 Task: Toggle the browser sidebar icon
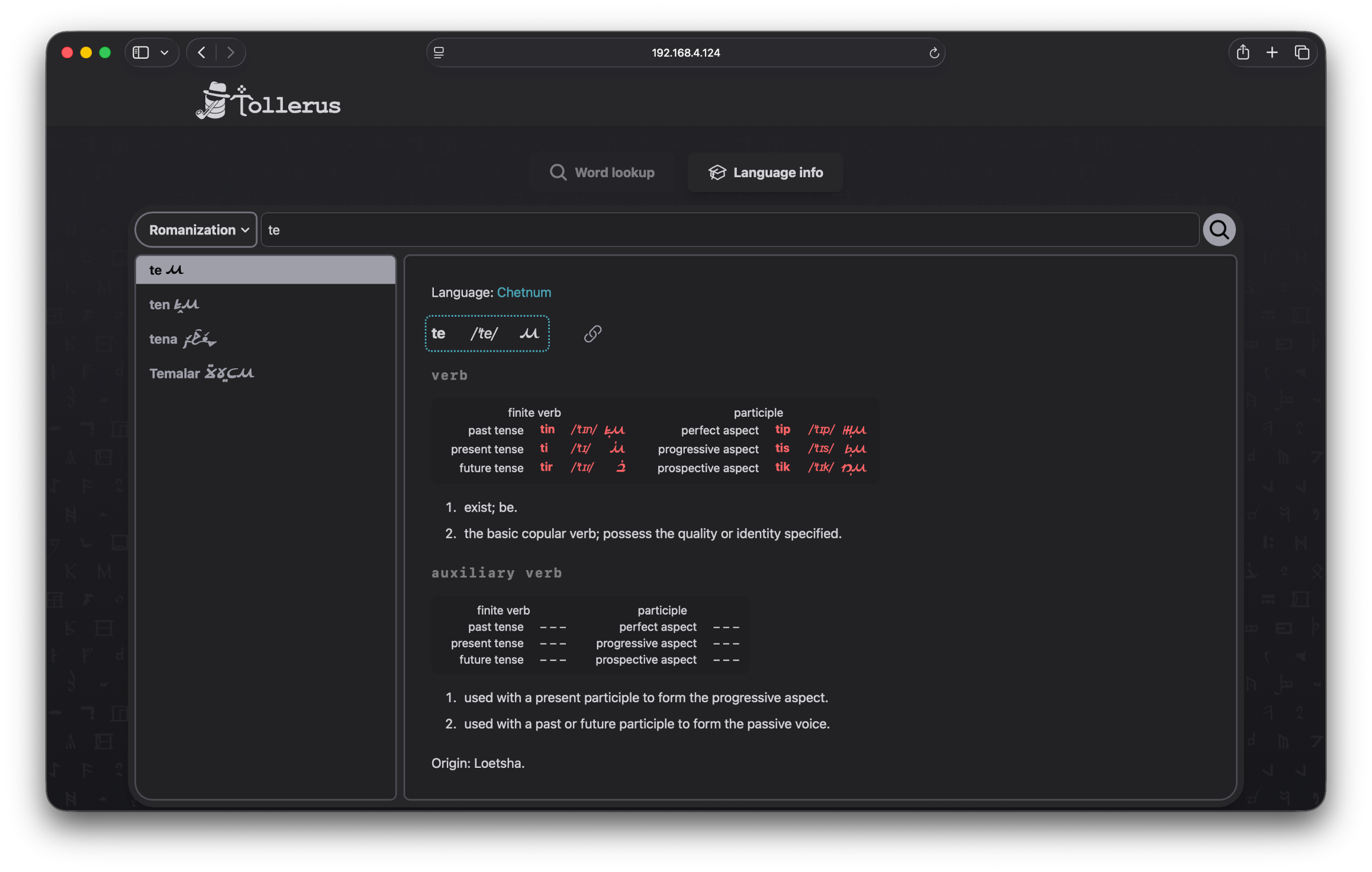(141, 52)
